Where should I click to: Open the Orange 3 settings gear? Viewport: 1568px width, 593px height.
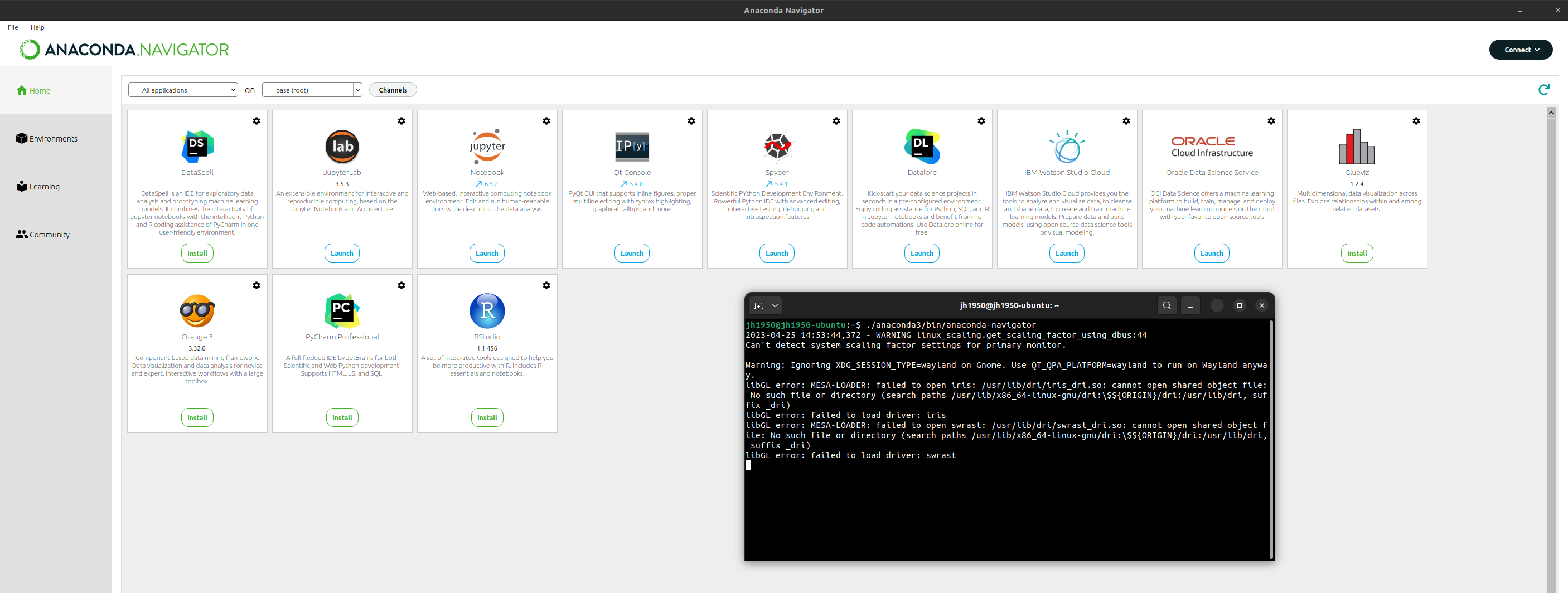[257, 285]
